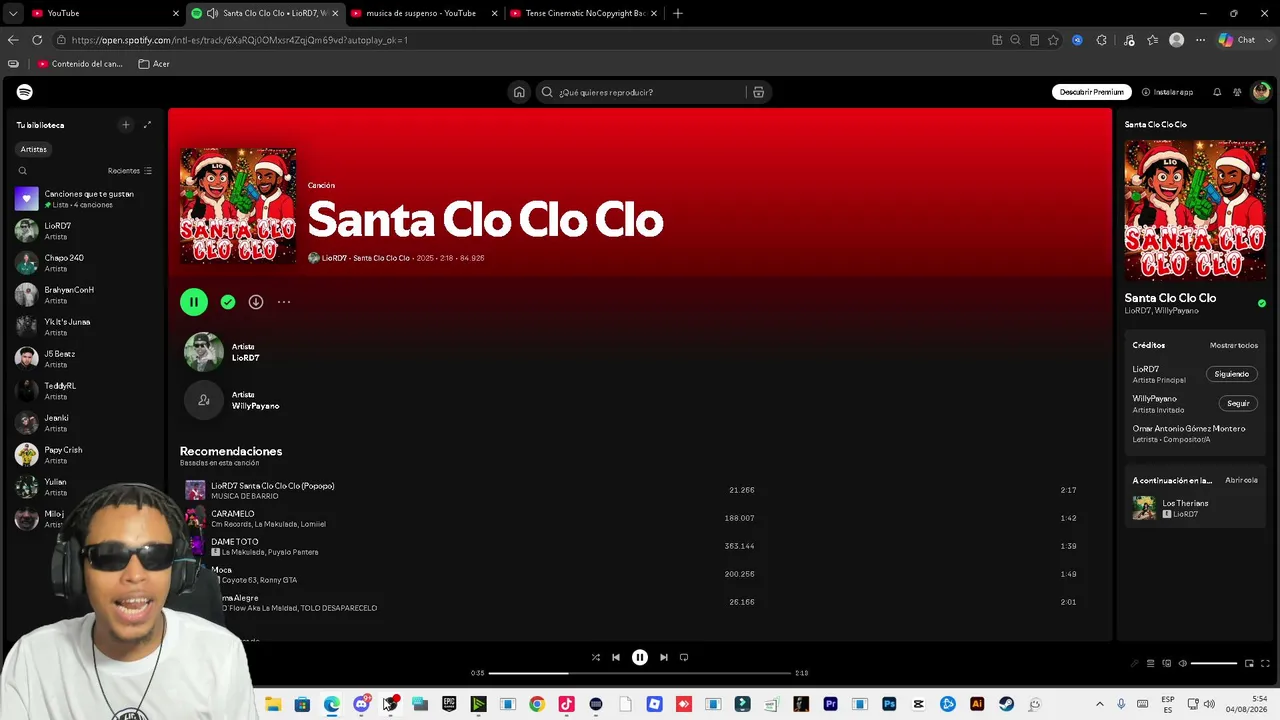Skip to the next track

coord(663,657)
